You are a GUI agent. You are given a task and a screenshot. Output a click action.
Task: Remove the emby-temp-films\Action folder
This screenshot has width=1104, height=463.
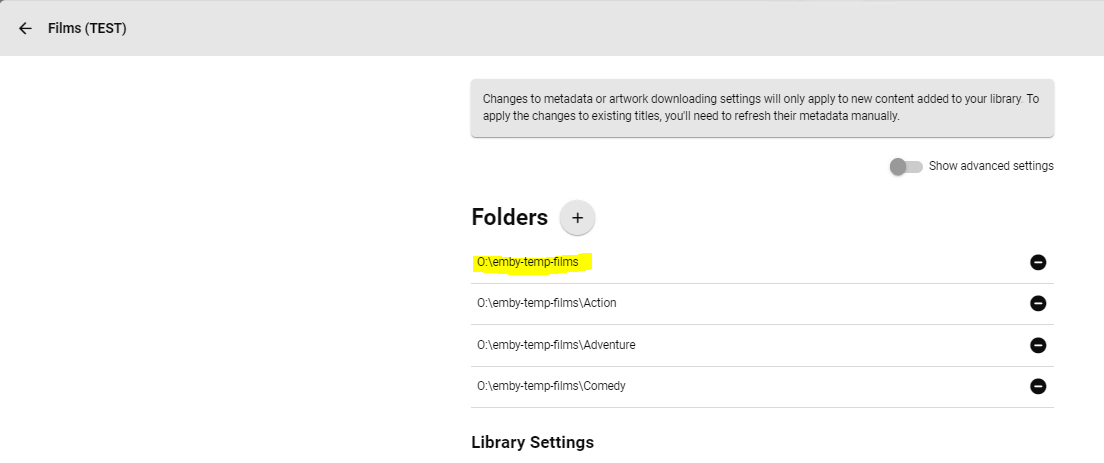(x=1038, y=303)
